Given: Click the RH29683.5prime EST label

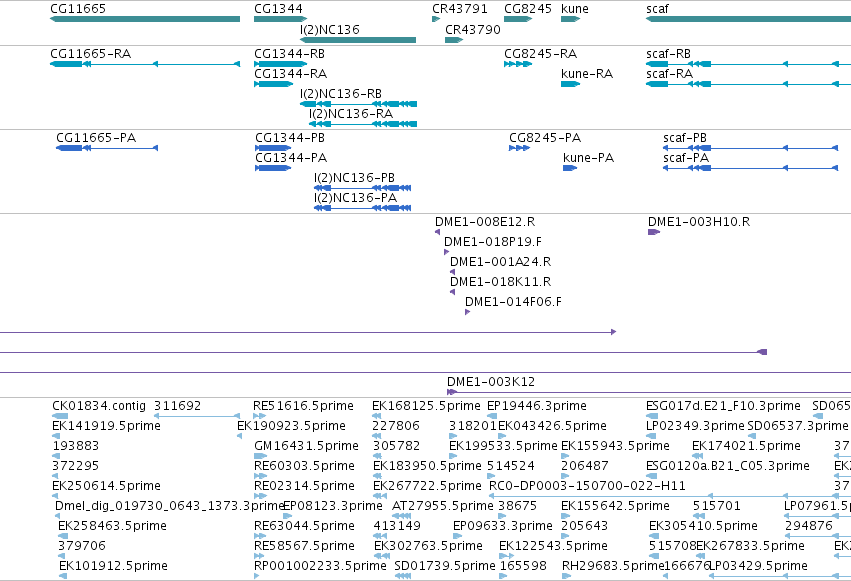Looking at the screenshot, I should (x=613, y=566).
